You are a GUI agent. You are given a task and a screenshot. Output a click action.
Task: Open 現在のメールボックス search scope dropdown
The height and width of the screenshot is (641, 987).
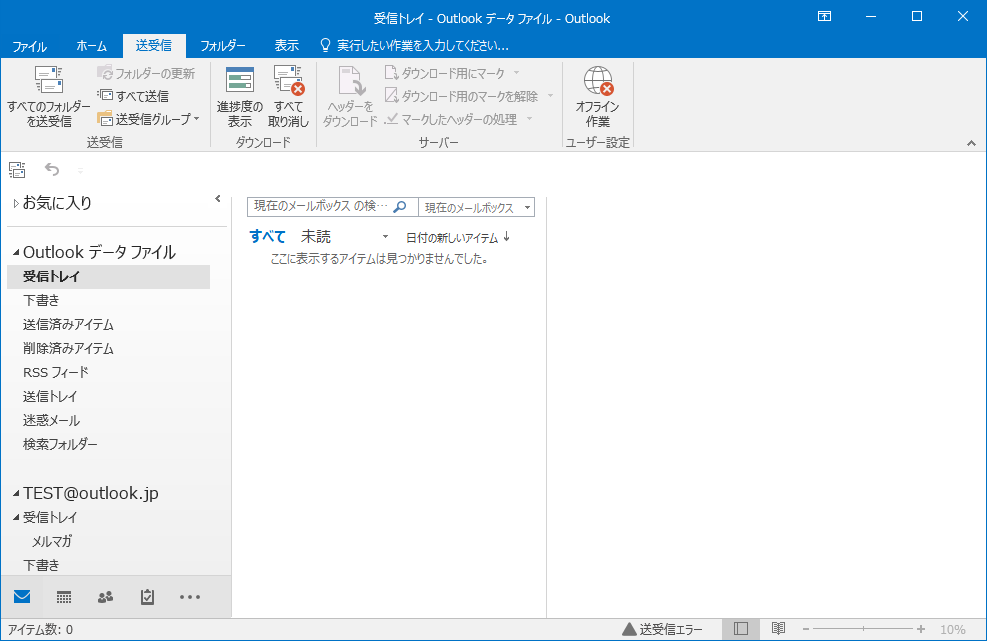click(x=476, y=207)
